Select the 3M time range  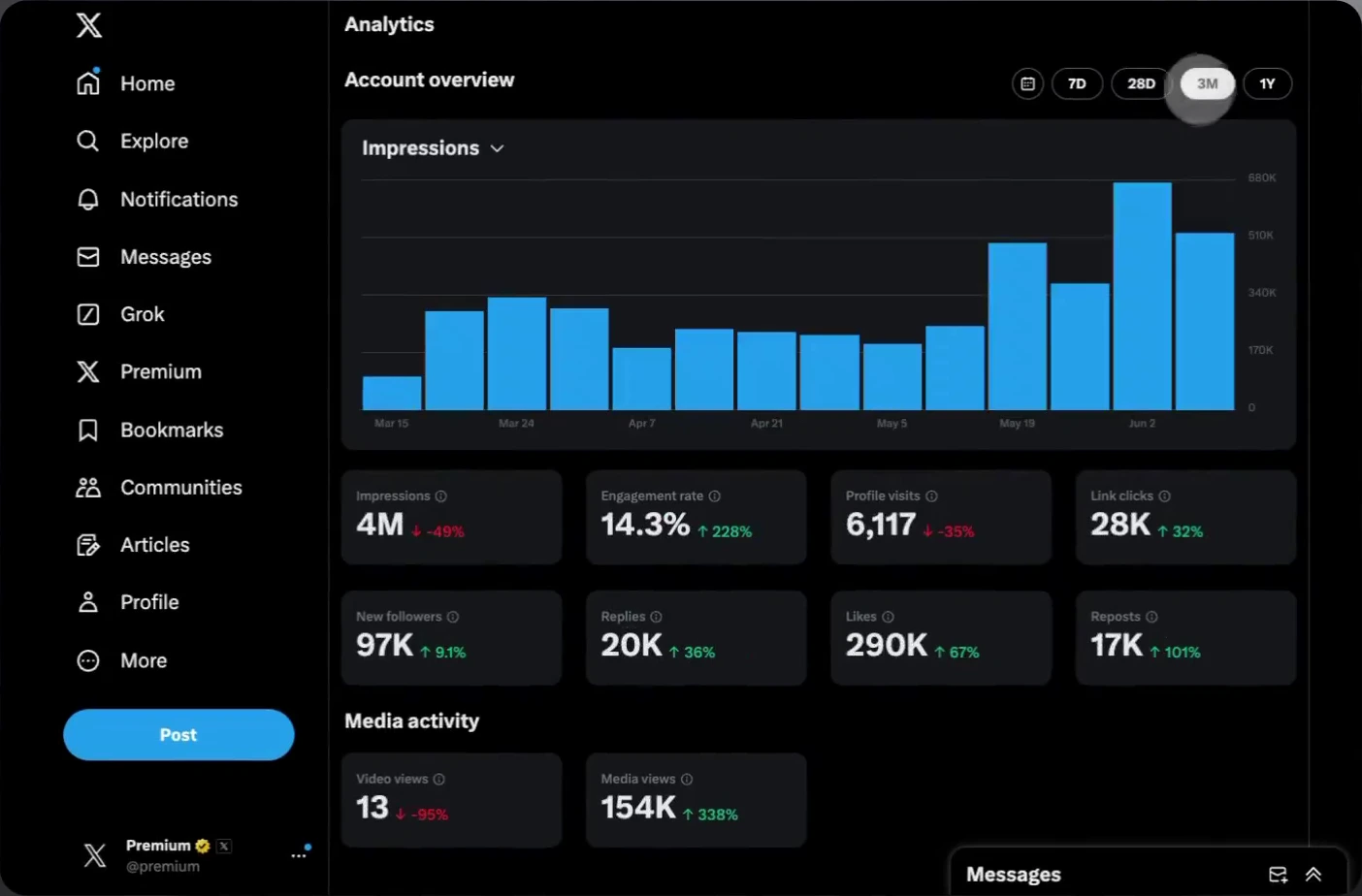coord(1207,83)
